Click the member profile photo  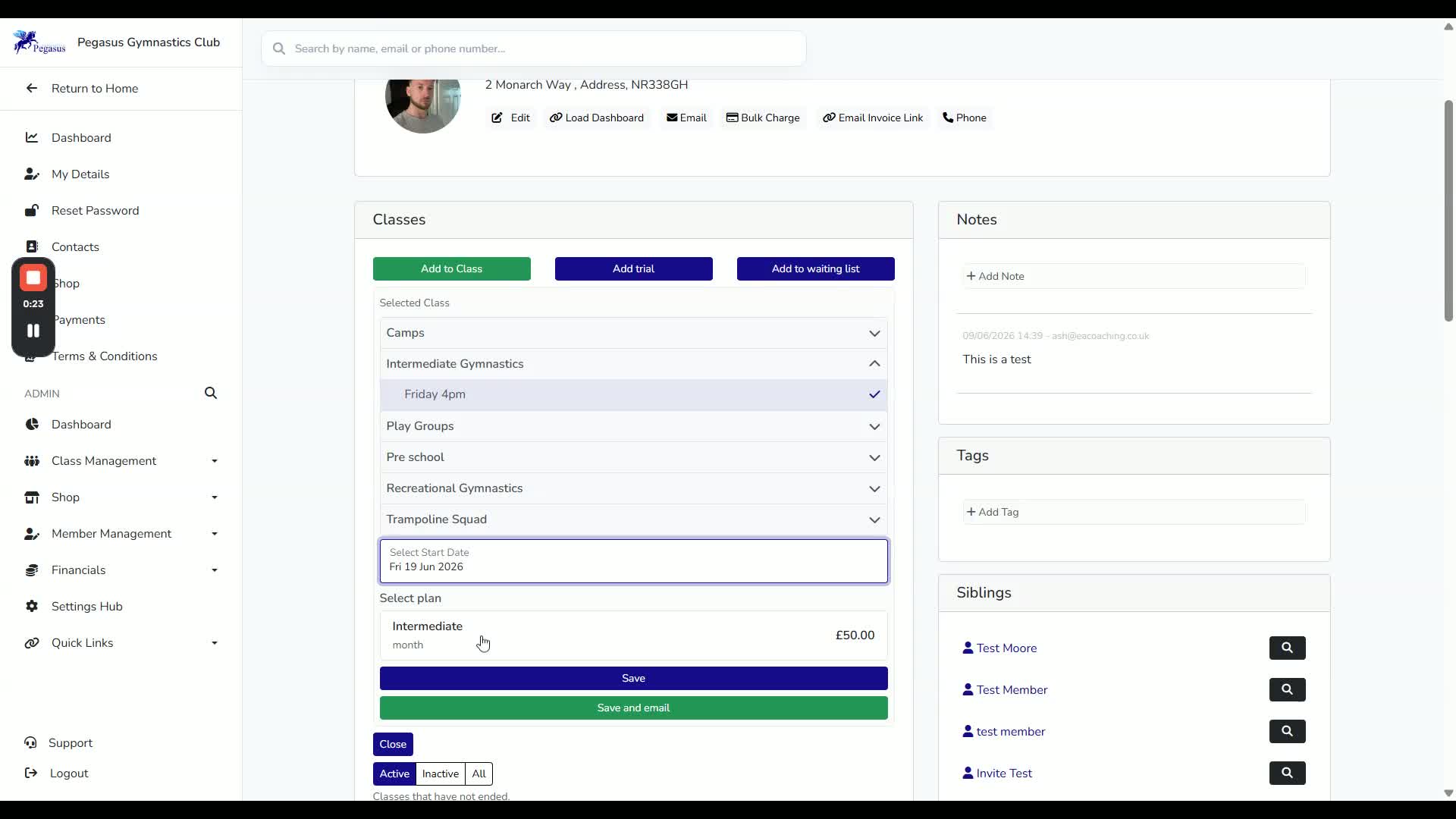[x=422, y=99]
